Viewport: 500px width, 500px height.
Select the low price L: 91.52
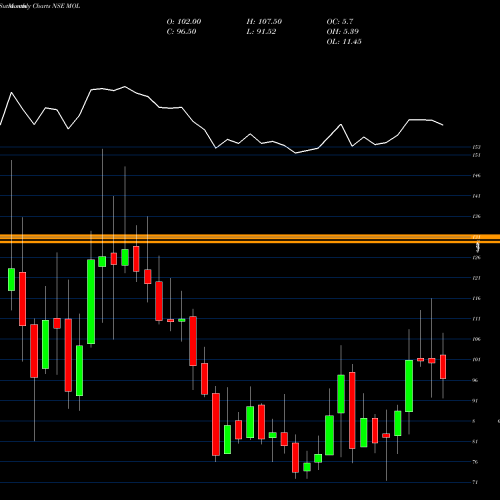click(x=261, y=31)
